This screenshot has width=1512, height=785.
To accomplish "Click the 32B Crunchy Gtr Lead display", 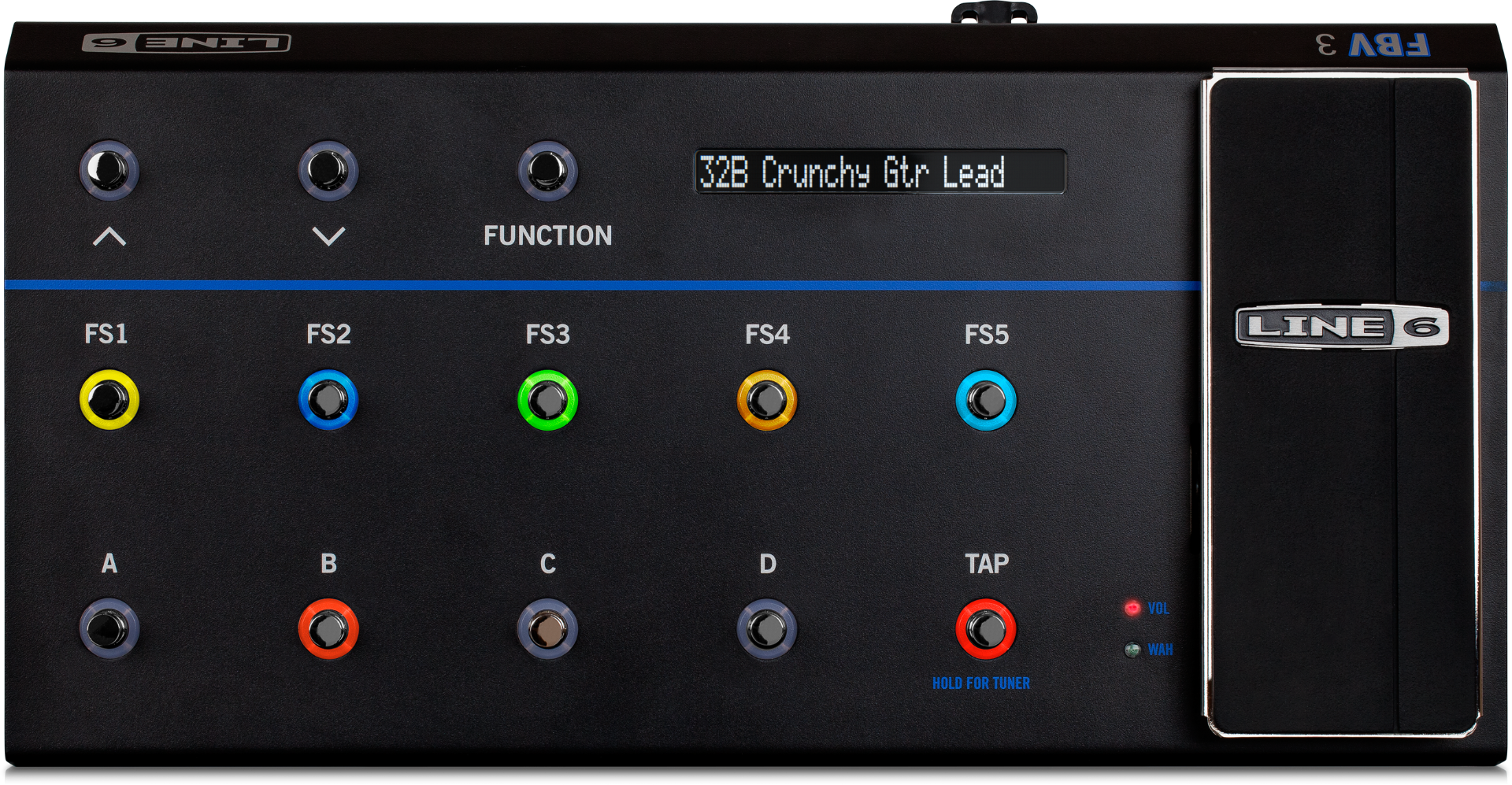I will pos(880,172).
